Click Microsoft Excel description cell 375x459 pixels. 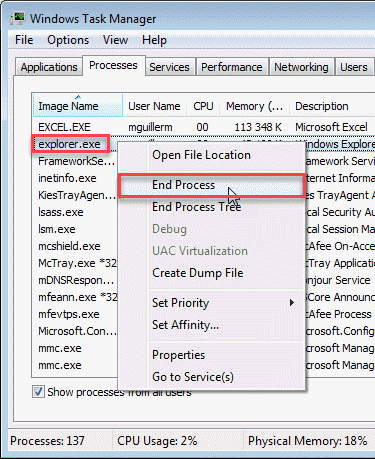tap(331, 127)
